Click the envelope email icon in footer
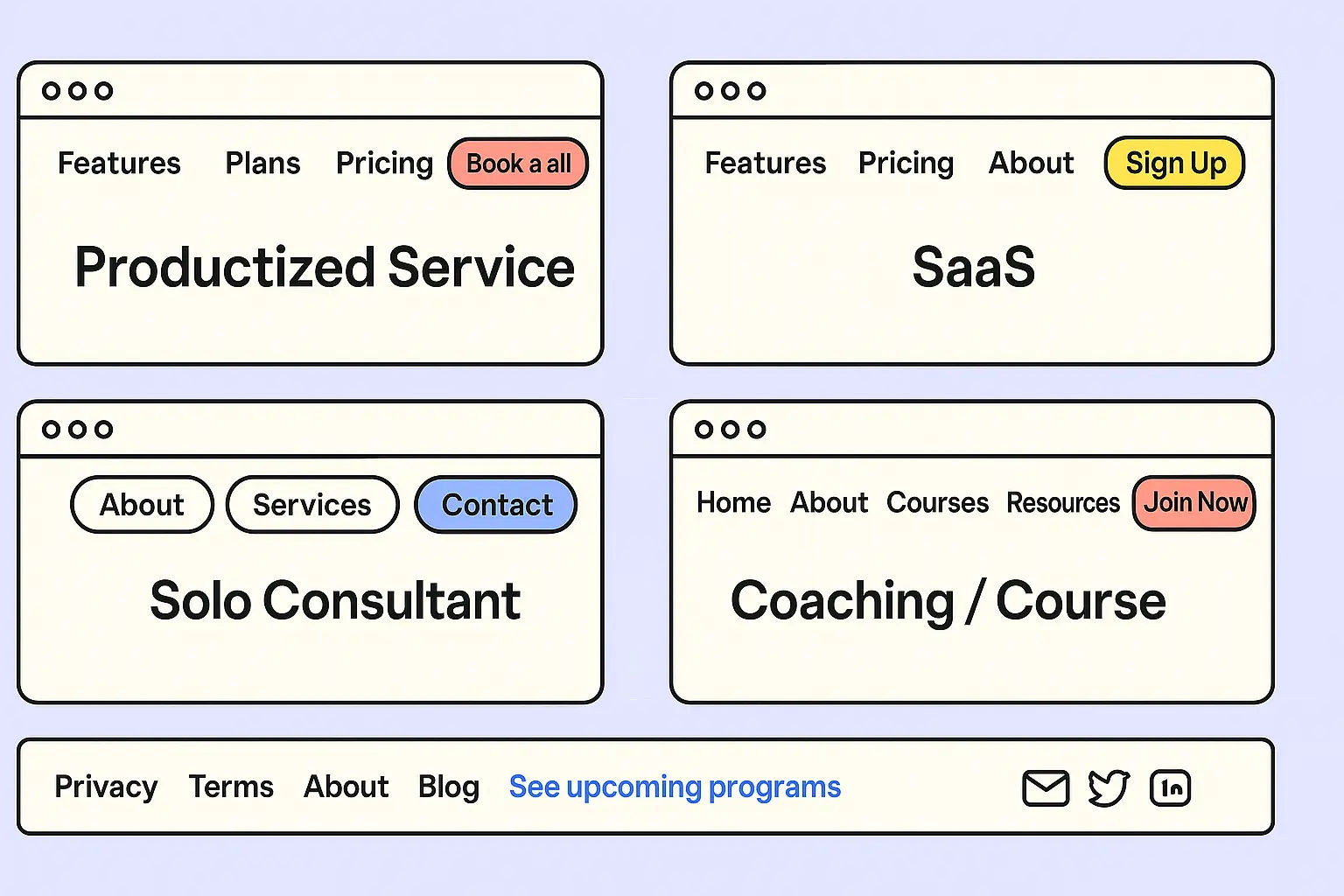The image size is (1344, 896). (1046, 787)
